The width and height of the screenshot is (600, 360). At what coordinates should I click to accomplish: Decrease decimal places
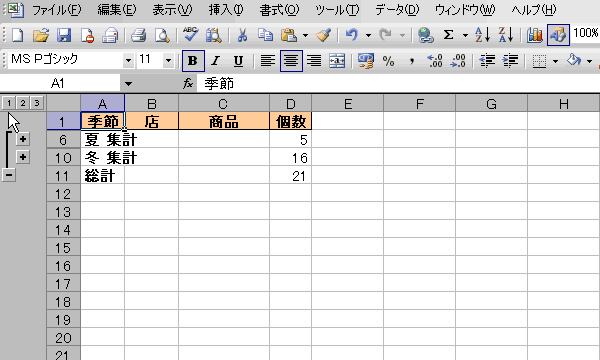(x=458, y=61)
